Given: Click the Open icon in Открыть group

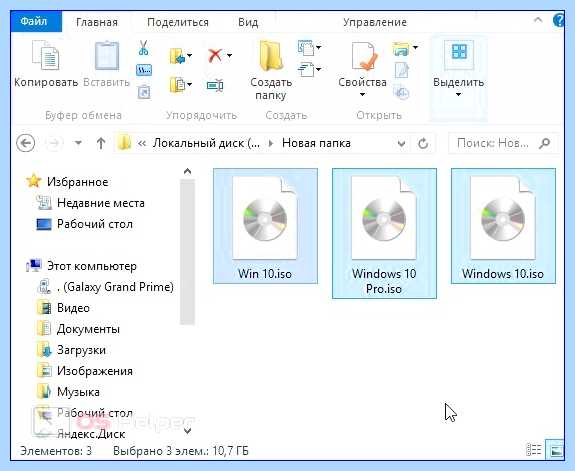Looking at the screenshot, I should [x=401, y=48].
